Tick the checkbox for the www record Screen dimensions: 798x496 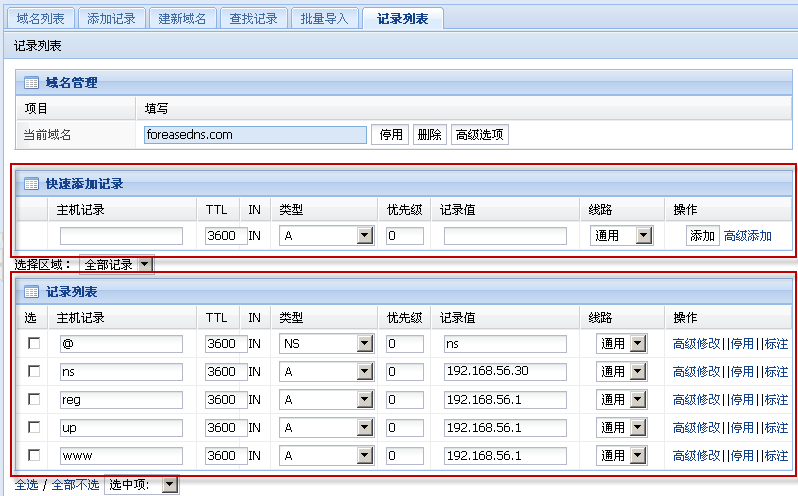coord(34,455)
